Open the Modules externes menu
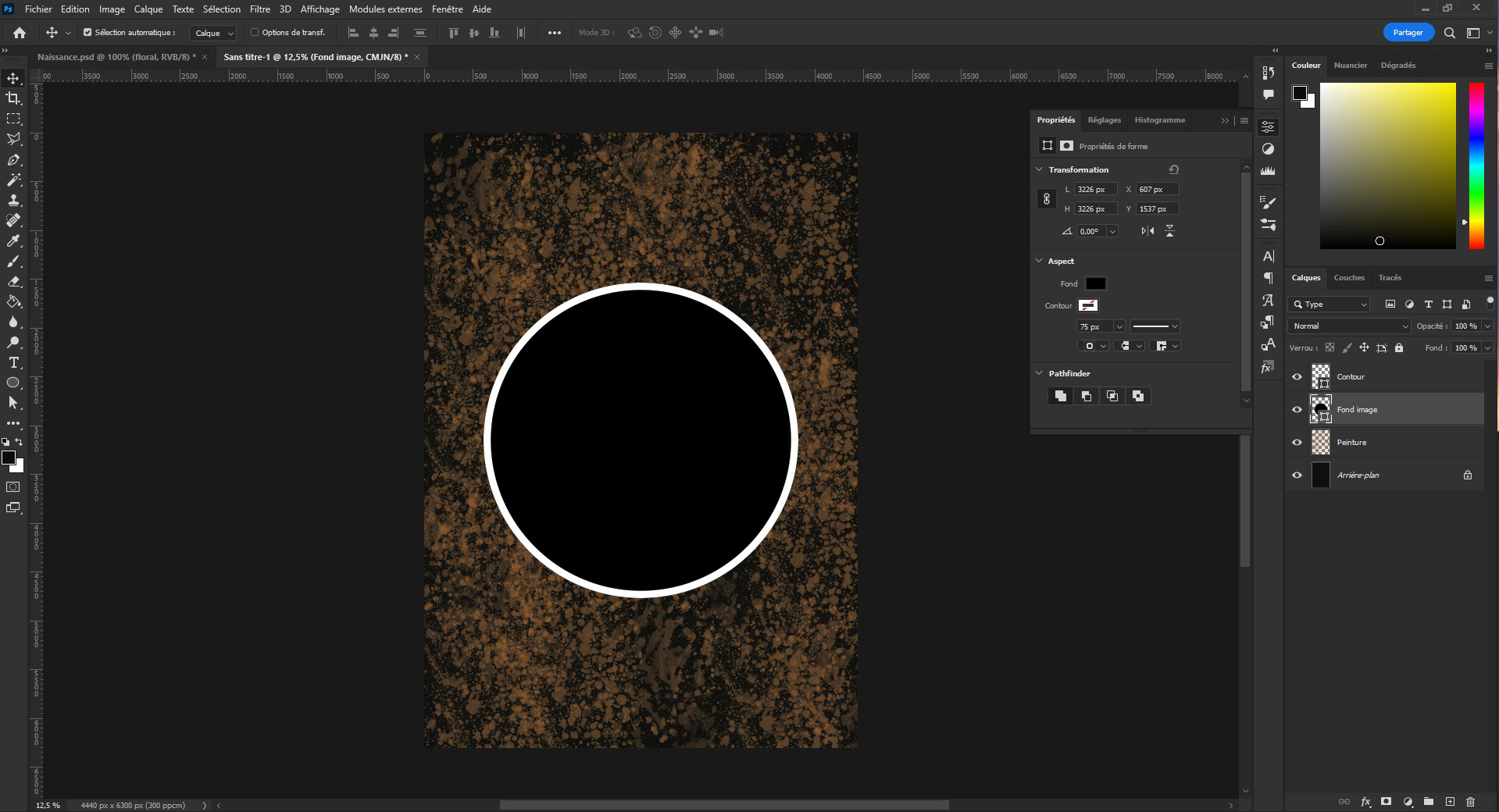 (385, 9)
